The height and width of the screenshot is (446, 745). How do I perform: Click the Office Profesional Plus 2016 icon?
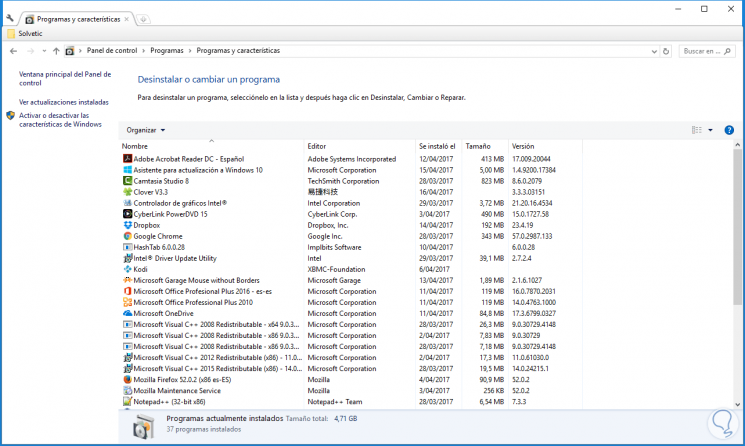click(127, 291)
